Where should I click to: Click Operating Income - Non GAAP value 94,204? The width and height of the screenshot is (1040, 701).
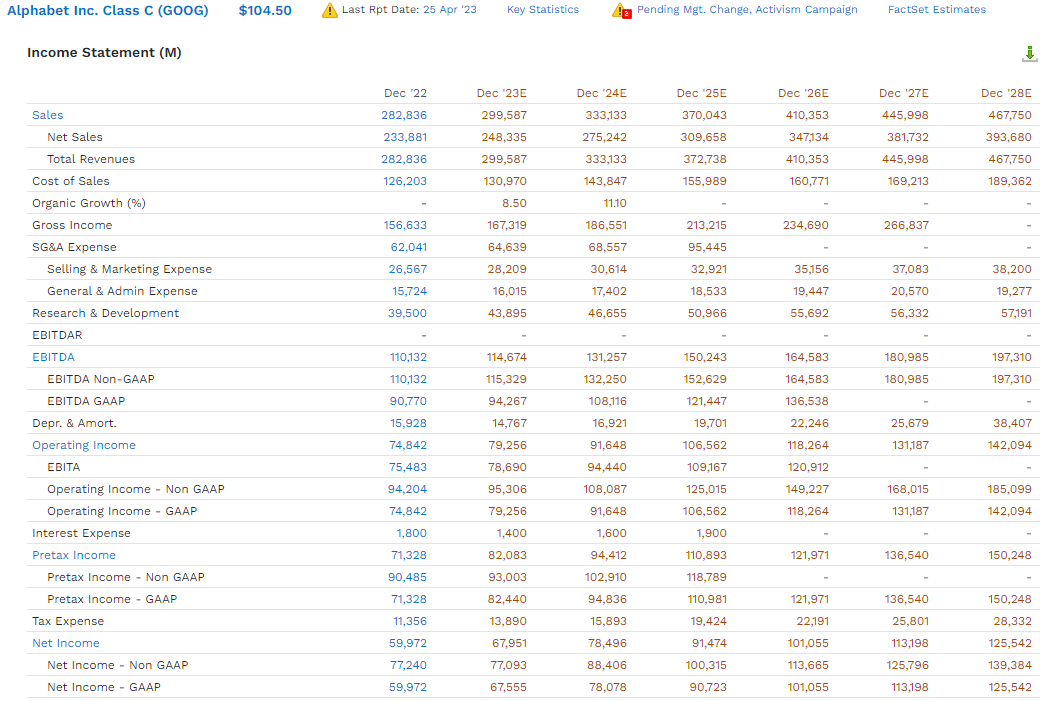coord(407,489)
